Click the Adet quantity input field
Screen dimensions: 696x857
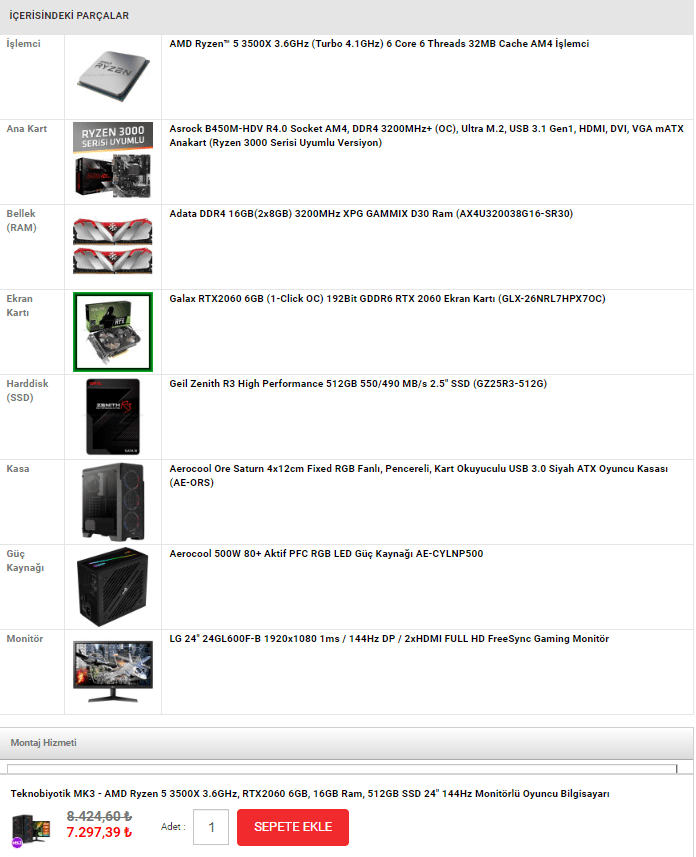211,827
